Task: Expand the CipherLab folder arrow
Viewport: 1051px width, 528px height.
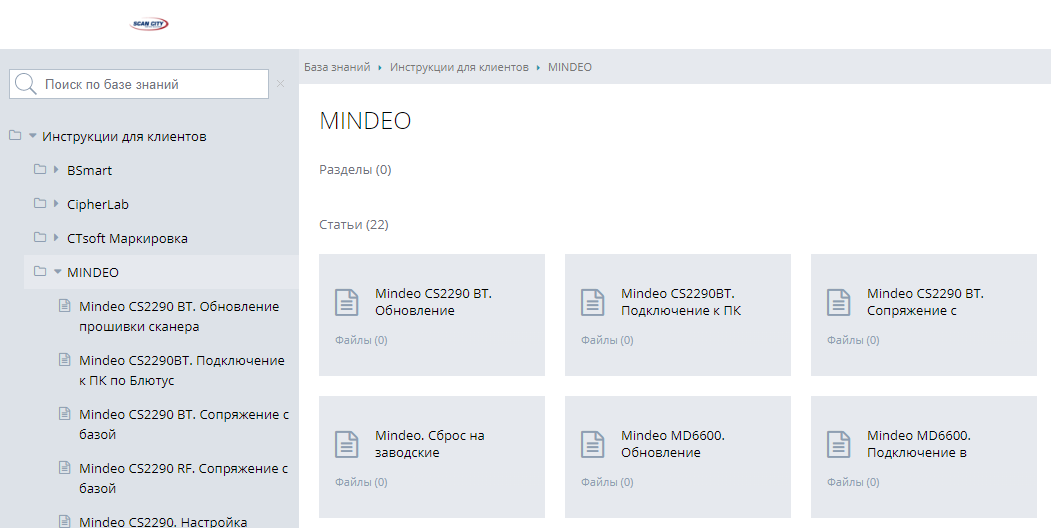Action: tap(56, 203)
